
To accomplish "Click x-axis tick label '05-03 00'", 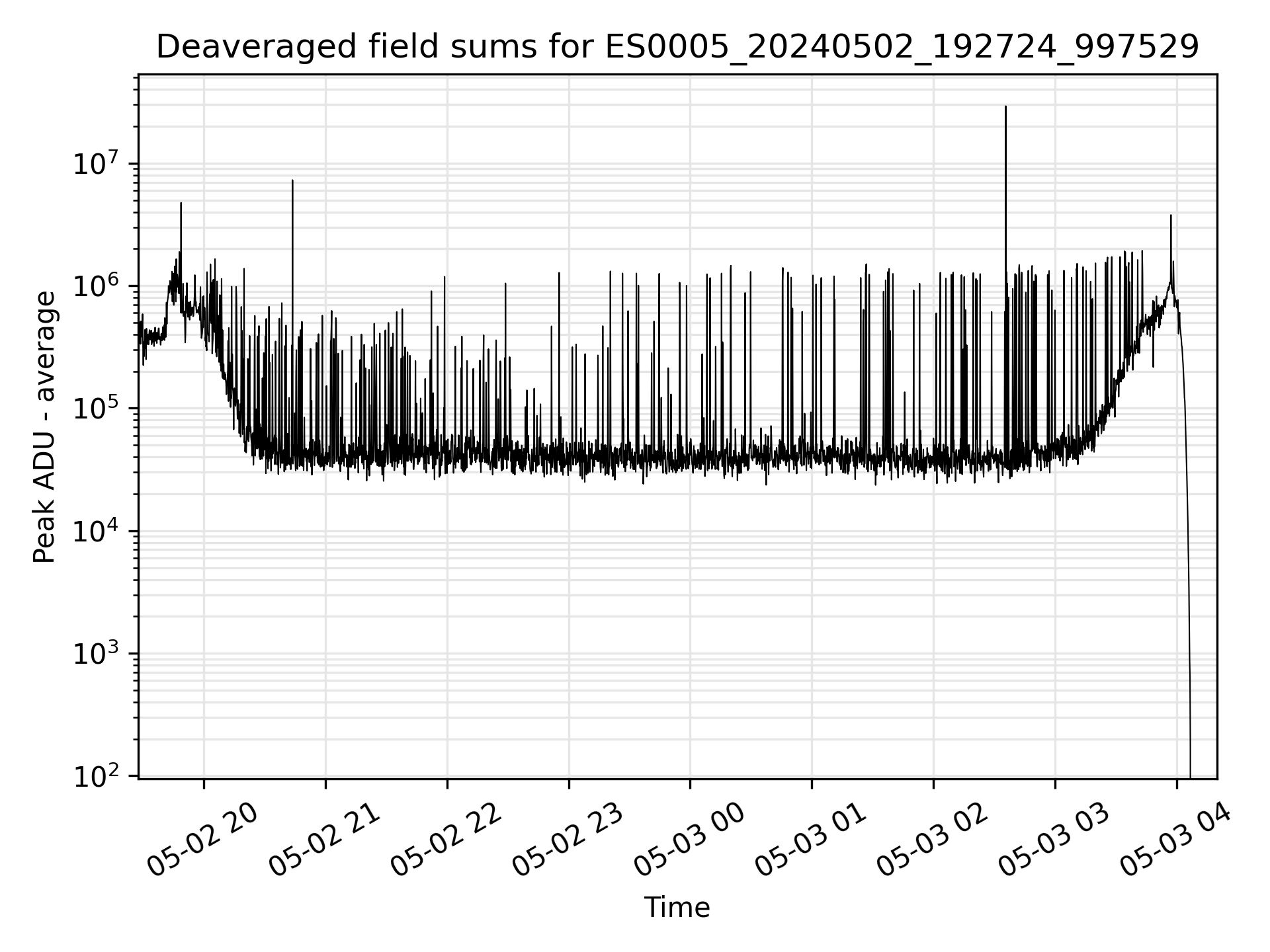I will pos(689,840).
